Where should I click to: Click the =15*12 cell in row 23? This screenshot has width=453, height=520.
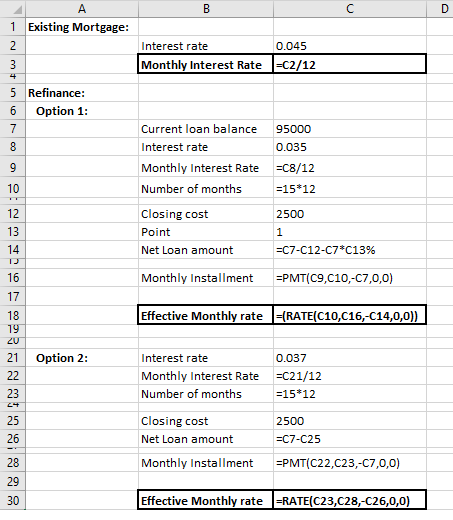pos(350,394)
